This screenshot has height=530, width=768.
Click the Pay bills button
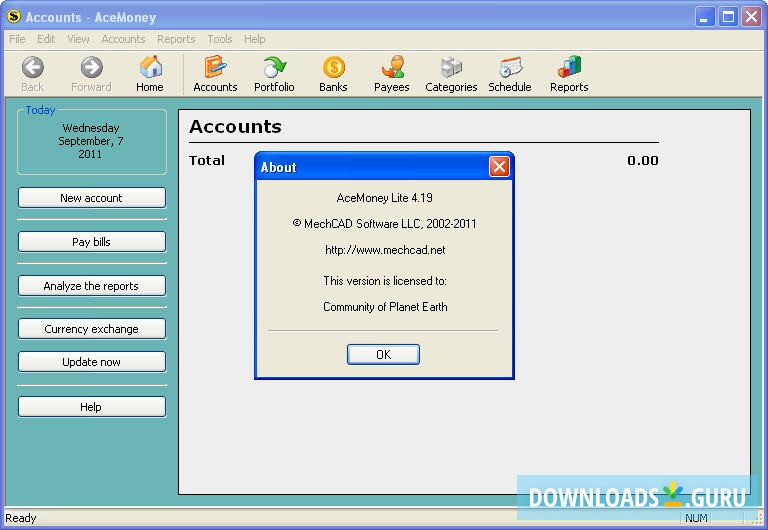(92, 242)
